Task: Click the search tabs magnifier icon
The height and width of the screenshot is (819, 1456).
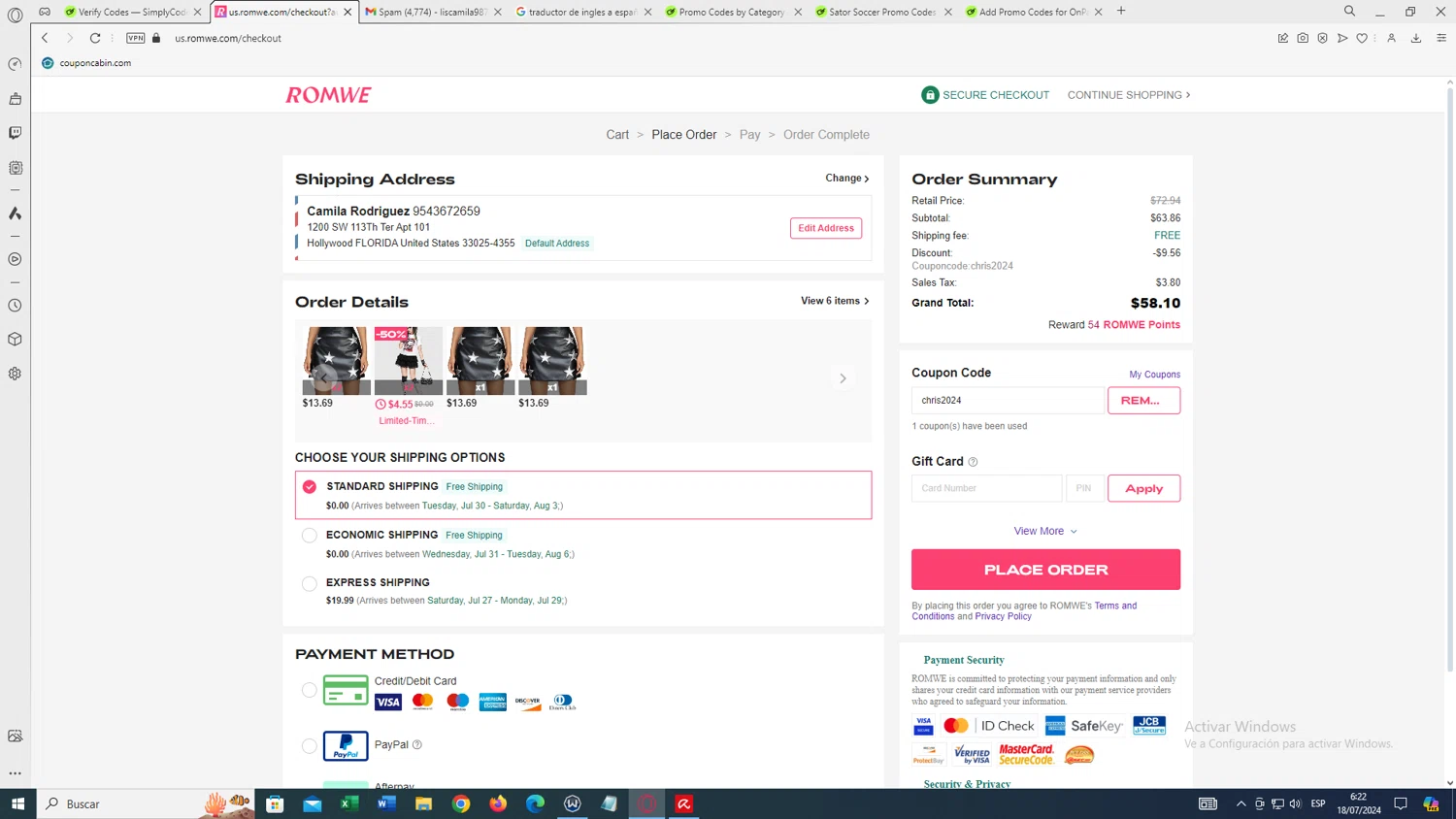Action: [1349, 12]
